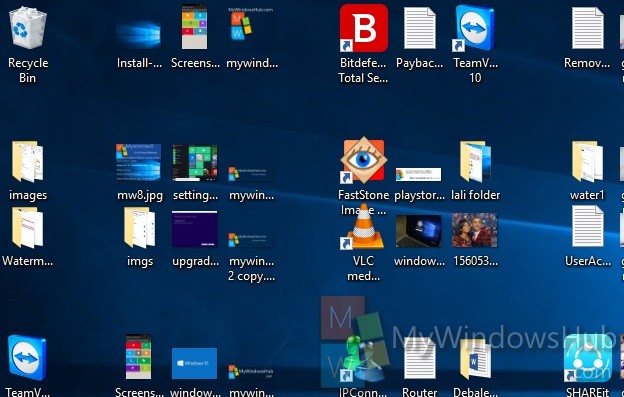Screen dimensions: 624x397
Task: Select the IPConn... shortcut icon
Action: (363, 358)
